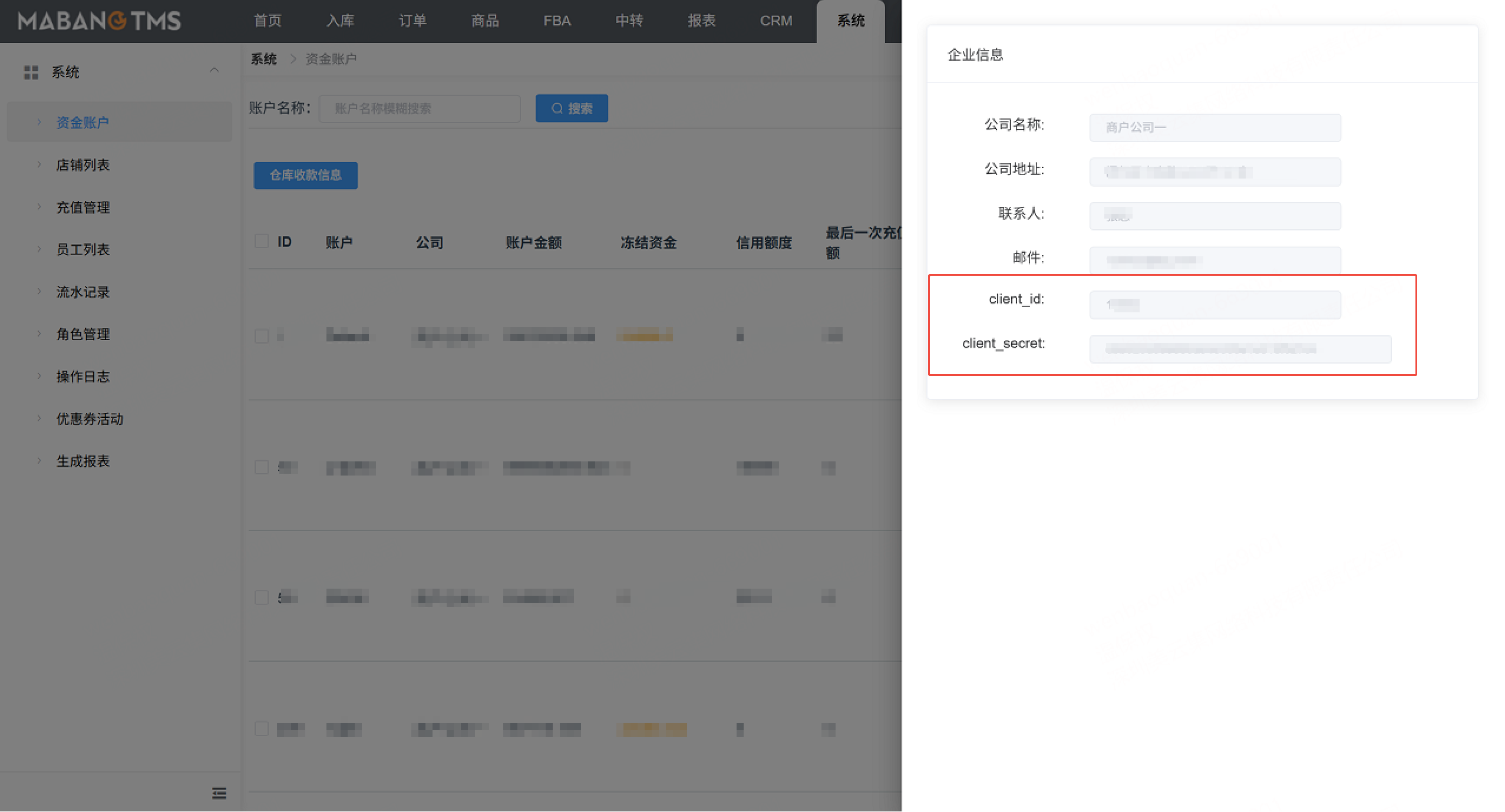Expand the arrow beside 流水记录
1505x812 pixels.
[x=39, y=292]
